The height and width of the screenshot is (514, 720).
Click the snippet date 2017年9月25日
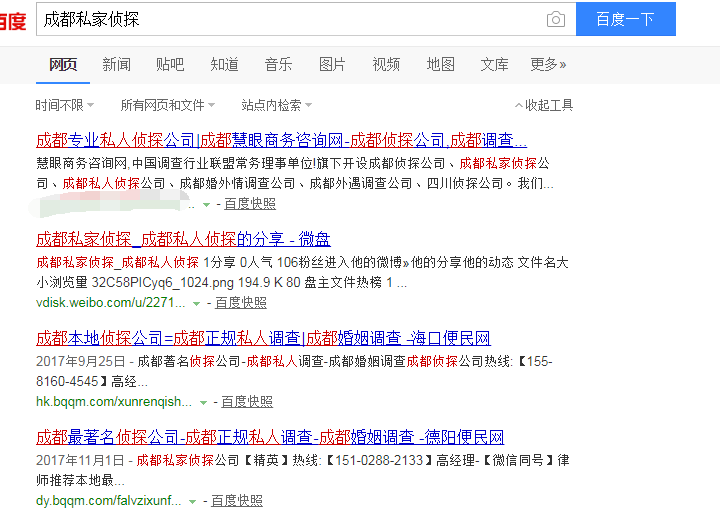(x=81, y=361)
